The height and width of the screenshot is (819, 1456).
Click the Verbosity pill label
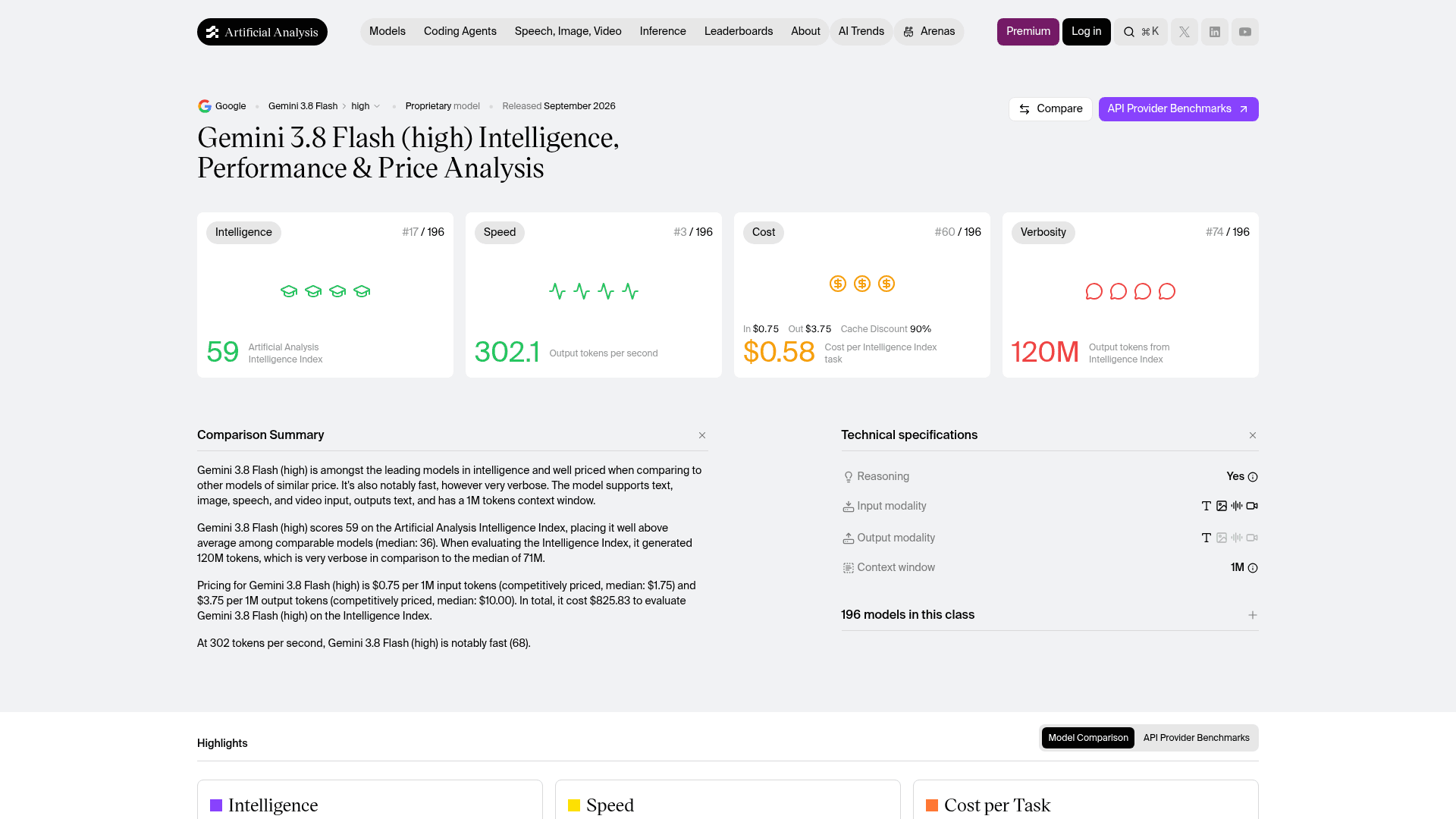[1043, 233]
